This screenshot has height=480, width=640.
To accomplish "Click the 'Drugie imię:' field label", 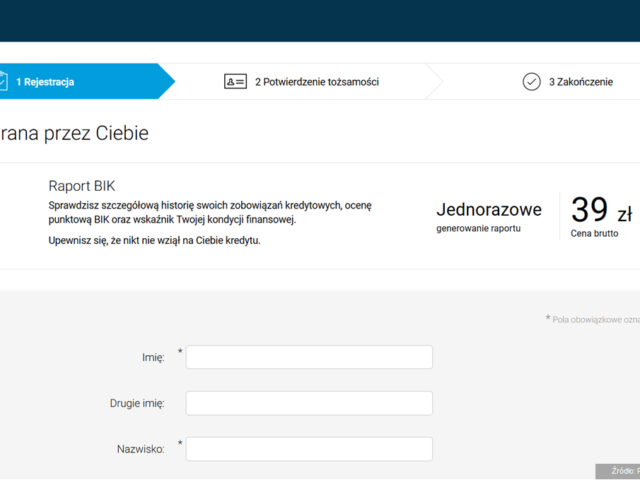I will 137,403.
